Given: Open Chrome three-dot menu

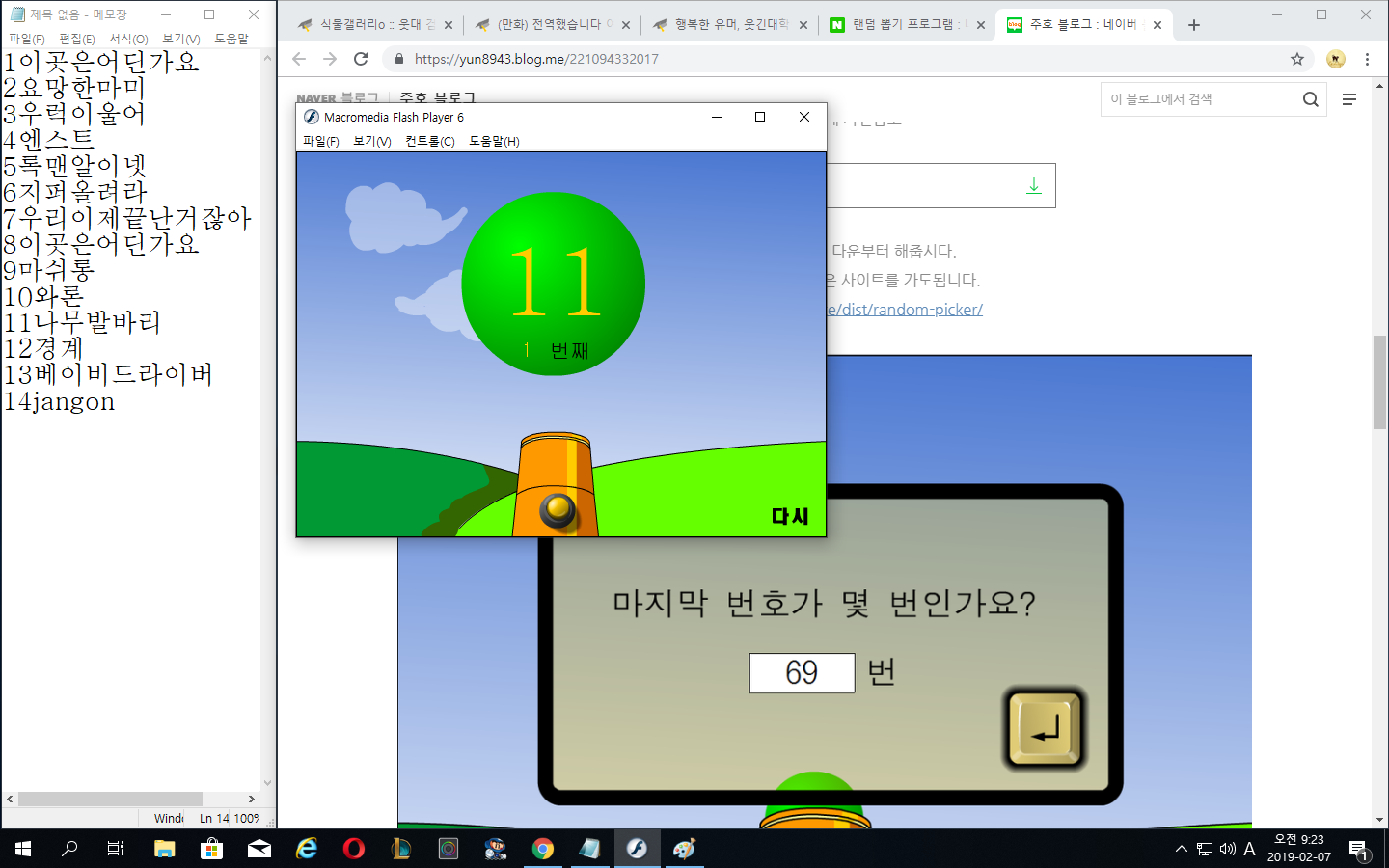Looking at the screenshot, I should 1367,59.
